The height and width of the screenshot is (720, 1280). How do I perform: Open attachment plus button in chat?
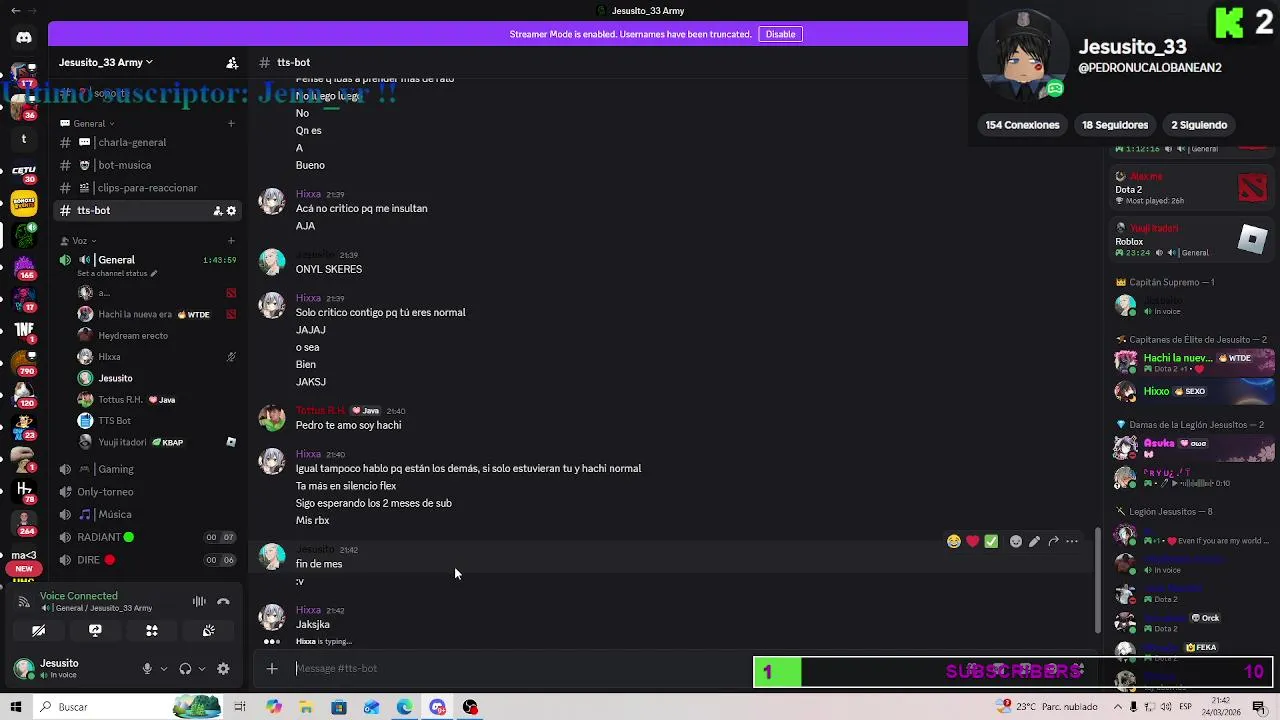click(272, 669)
